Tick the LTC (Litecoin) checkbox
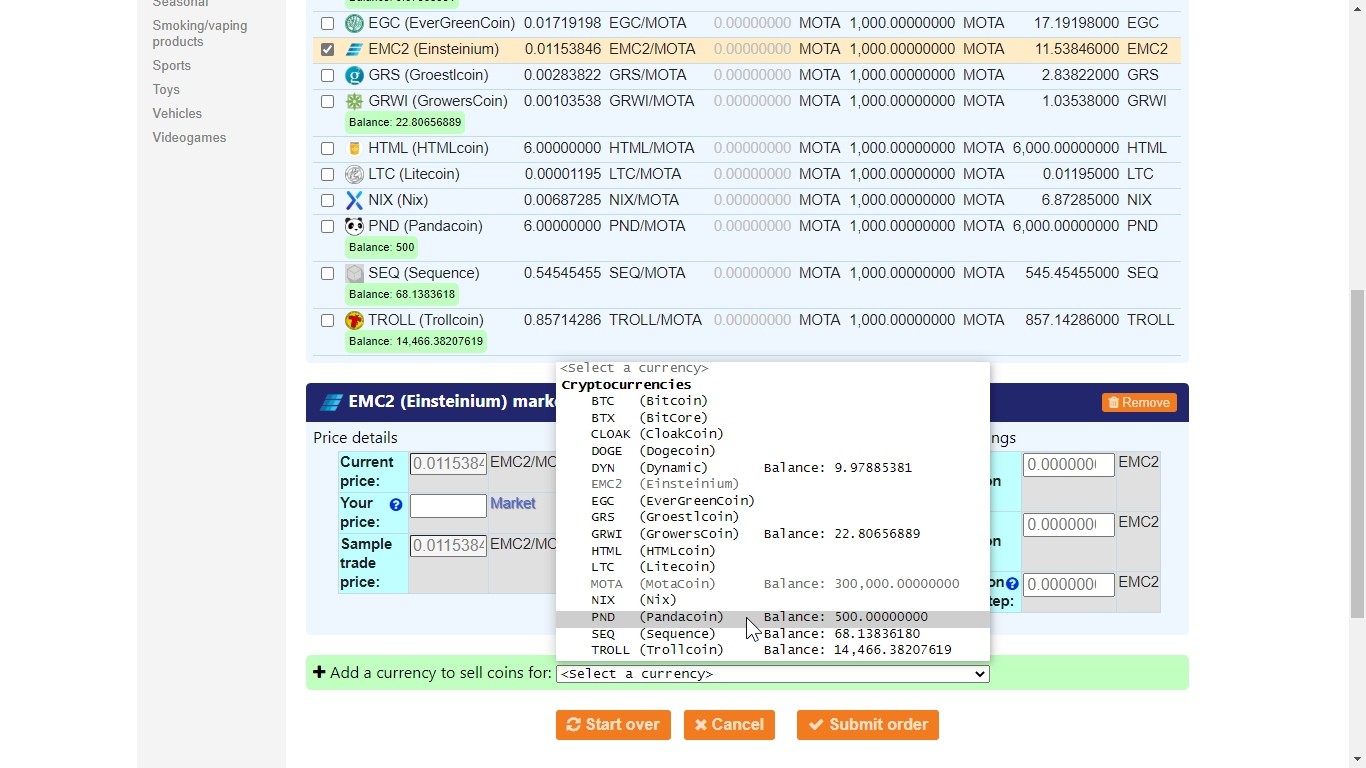Image resolution: width=1366 pixels, height=768 pixels. [x=327, y=174]
